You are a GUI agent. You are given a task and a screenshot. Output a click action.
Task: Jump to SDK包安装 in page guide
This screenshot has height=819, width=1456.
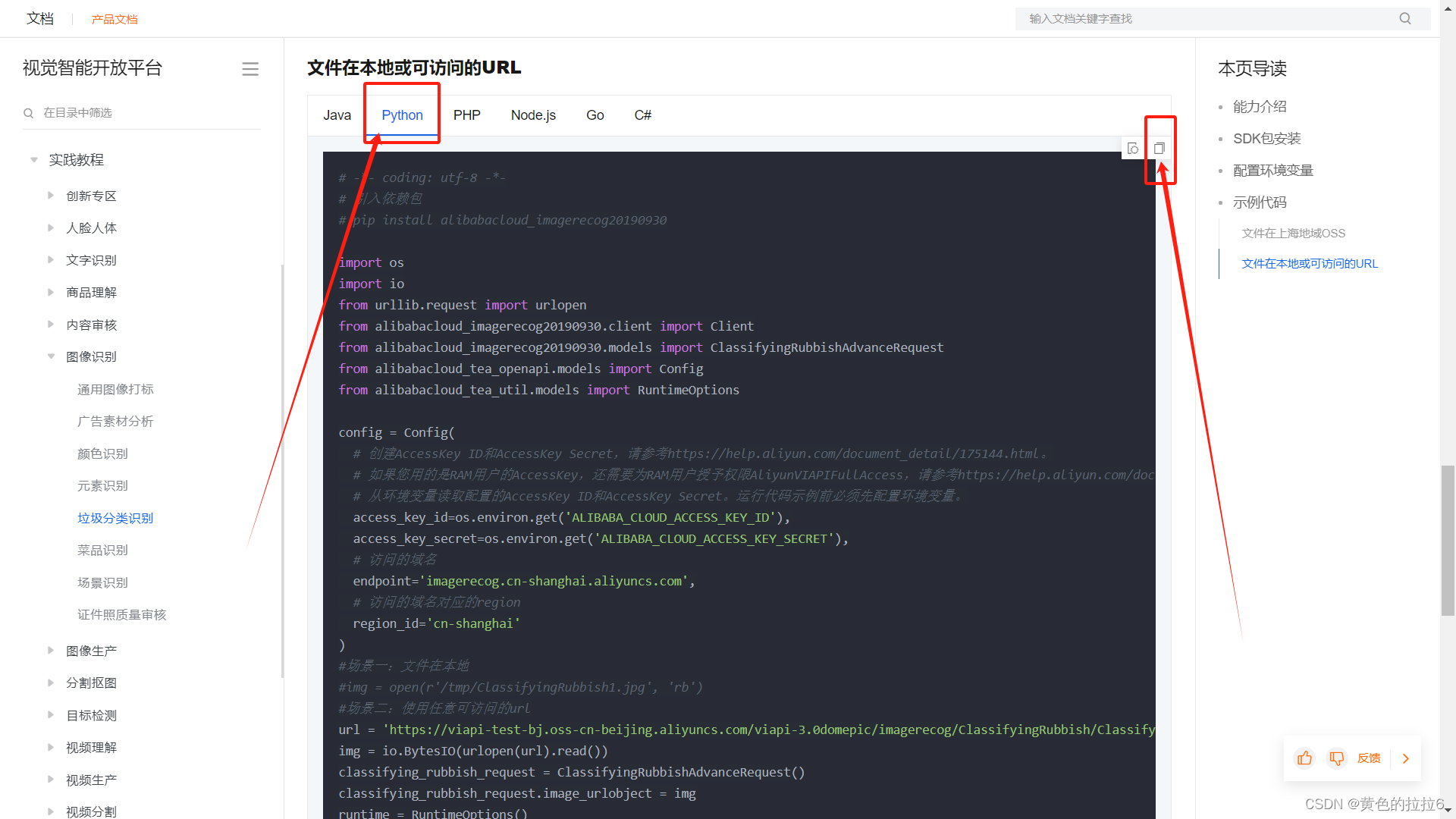[1266, 139]
